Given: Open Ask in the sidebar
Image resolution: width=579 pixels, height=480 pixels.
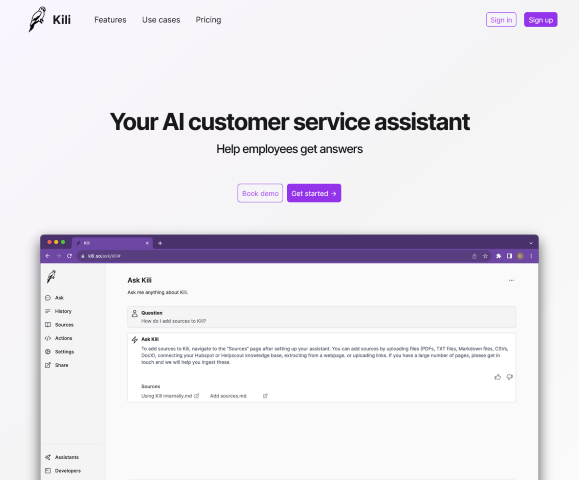Looking at the screenshot, I should pyautogui.click(x=54, y=298).
